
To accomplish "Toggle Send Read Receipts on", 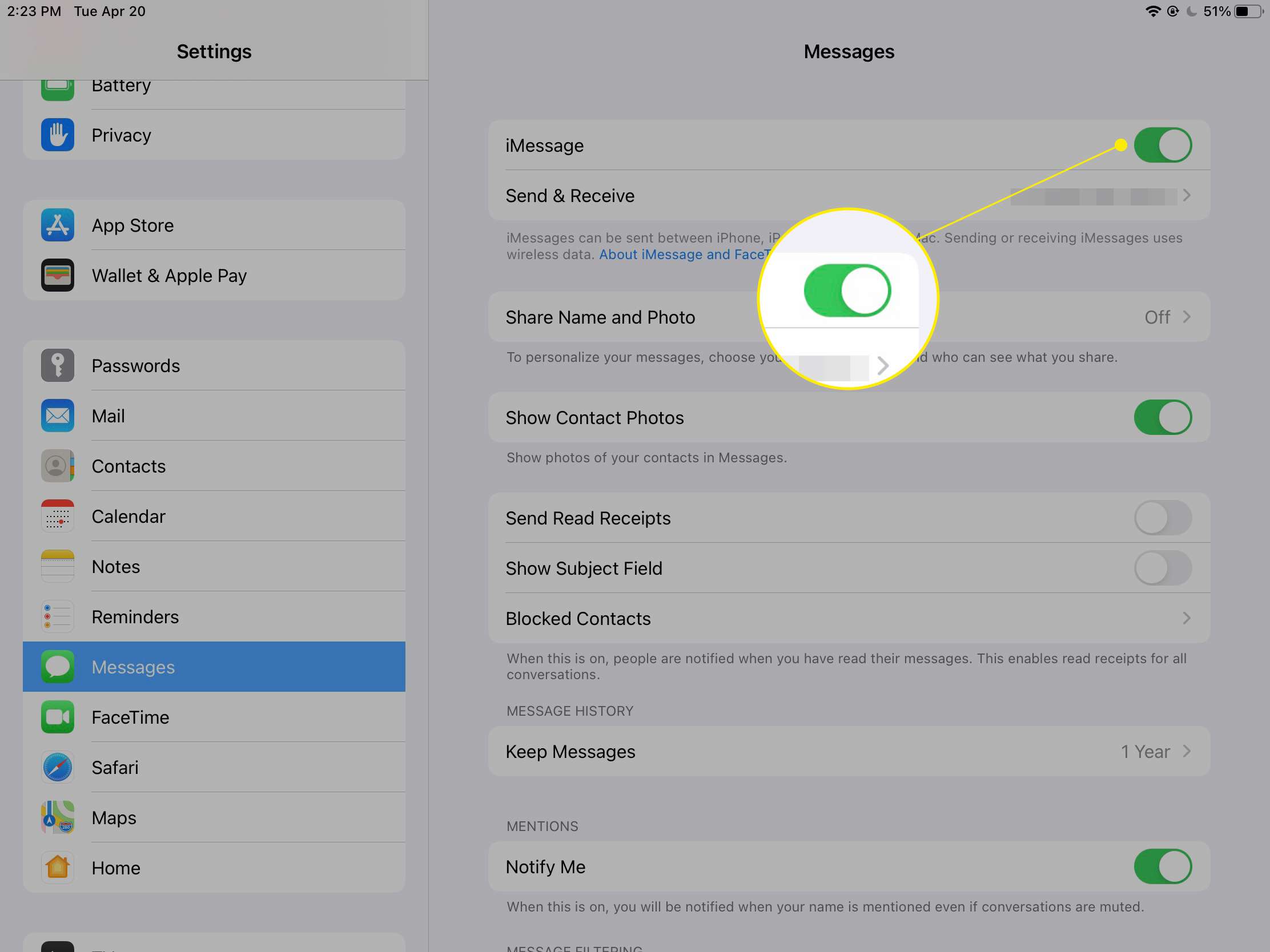I will click(1162, 518).
